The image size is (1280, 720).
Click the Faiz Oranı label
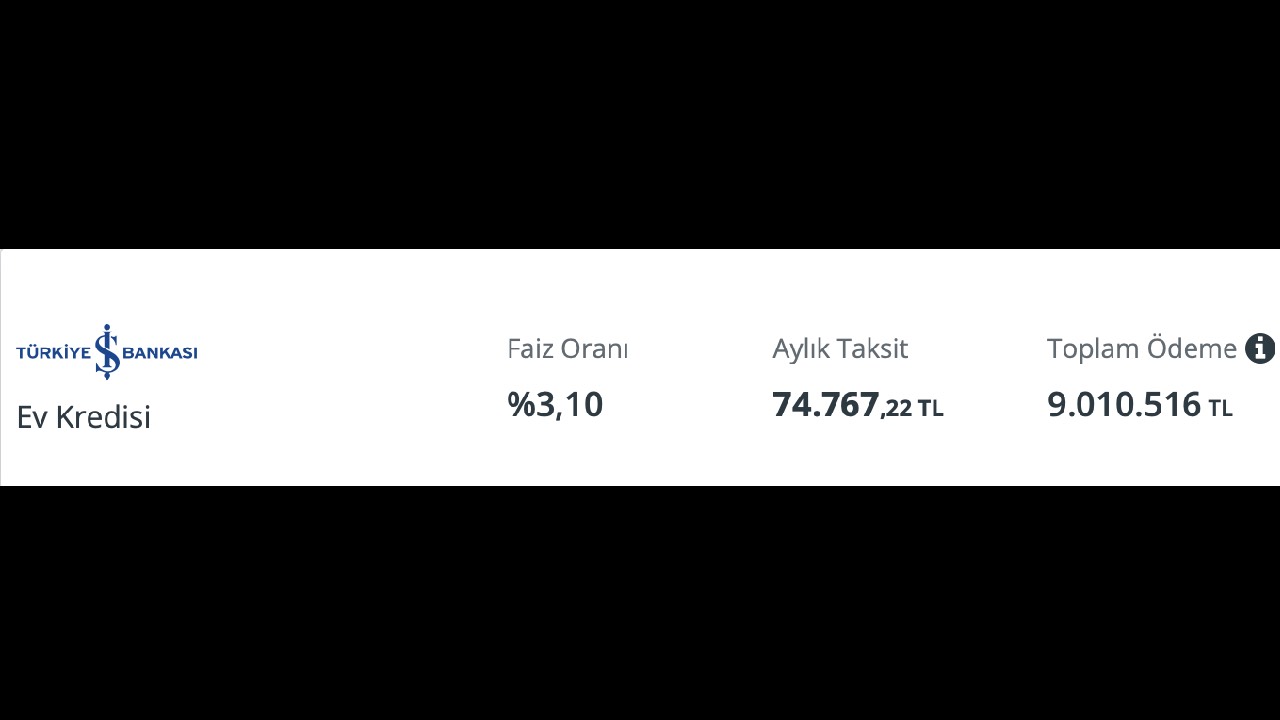coord(567,349)
